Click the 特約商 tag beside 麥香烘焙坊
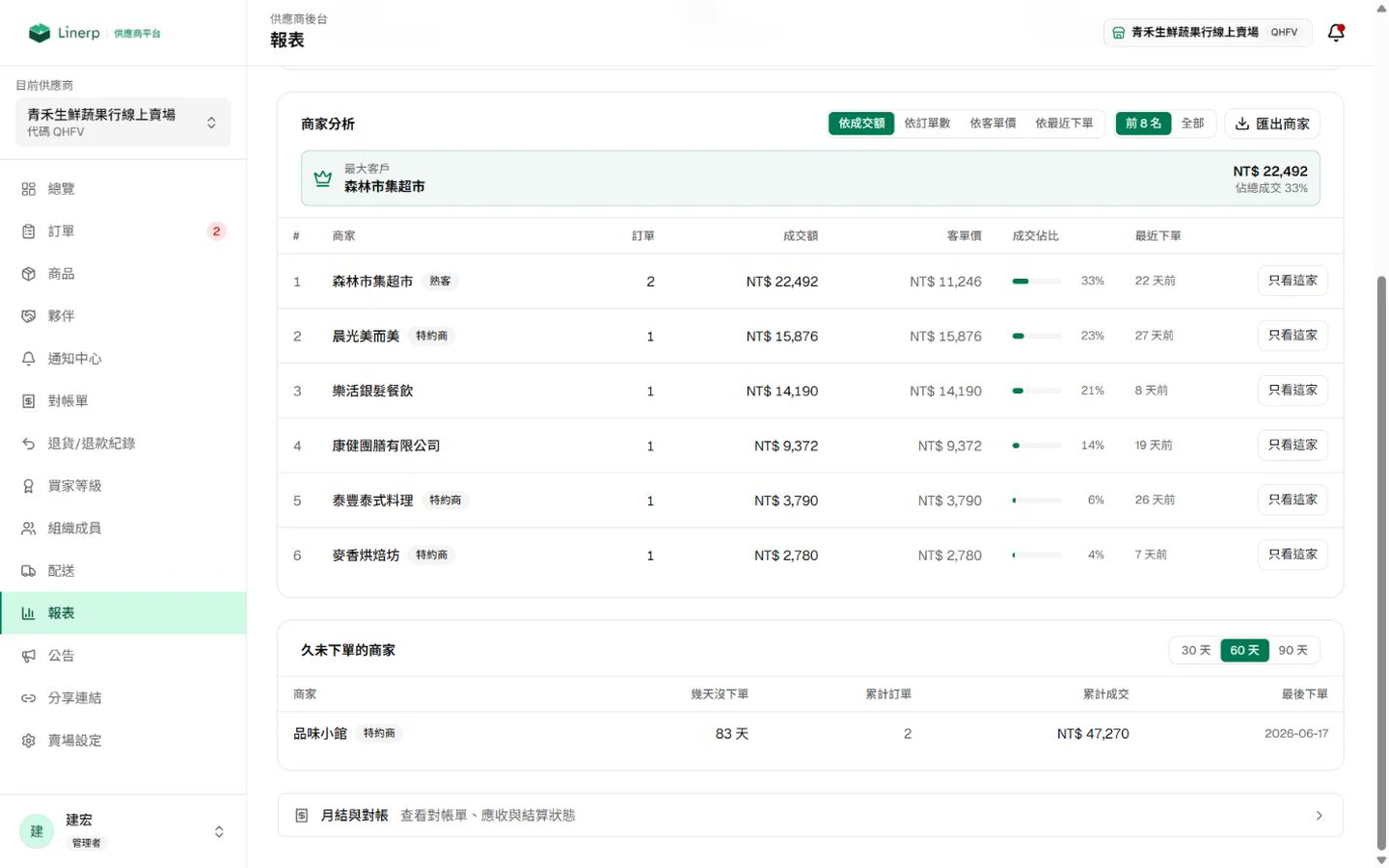Screen dimensions: 1389x868 pyautogui.click(x=431, y=556)
